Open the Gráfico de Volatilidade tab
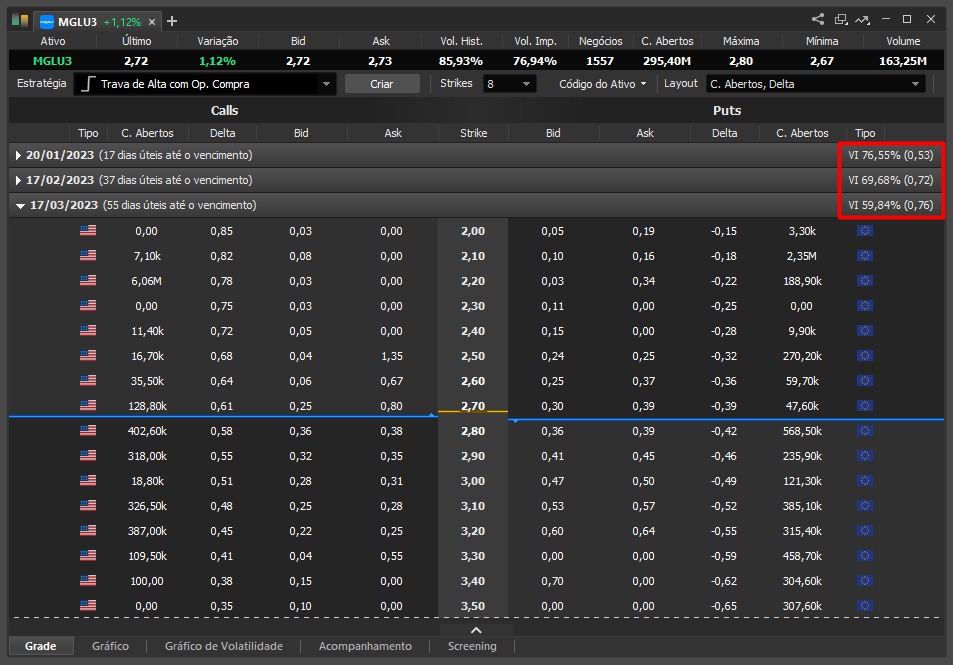 tap(224, 646)
